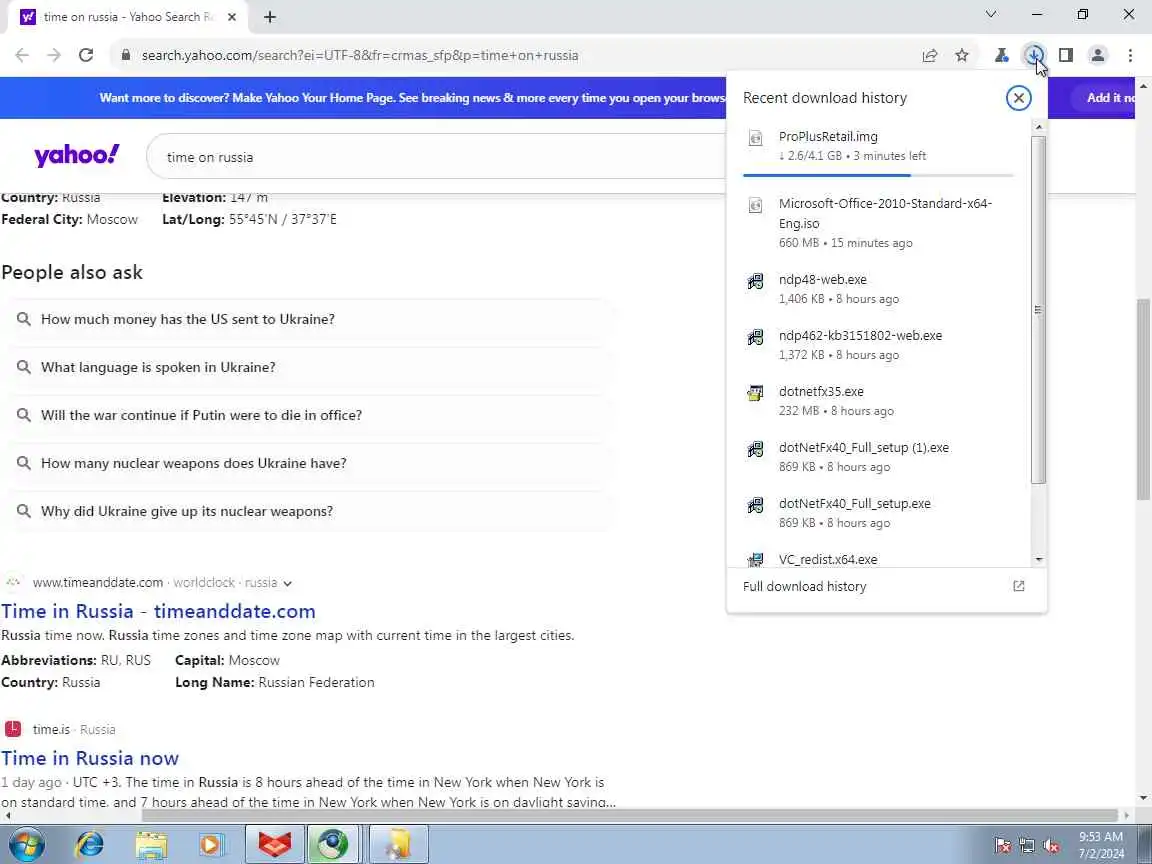Click the ProPlusRetail.img download progress bar
Image resolution: width=1152 pixels, height=864 pixels.
coord(879,175)
